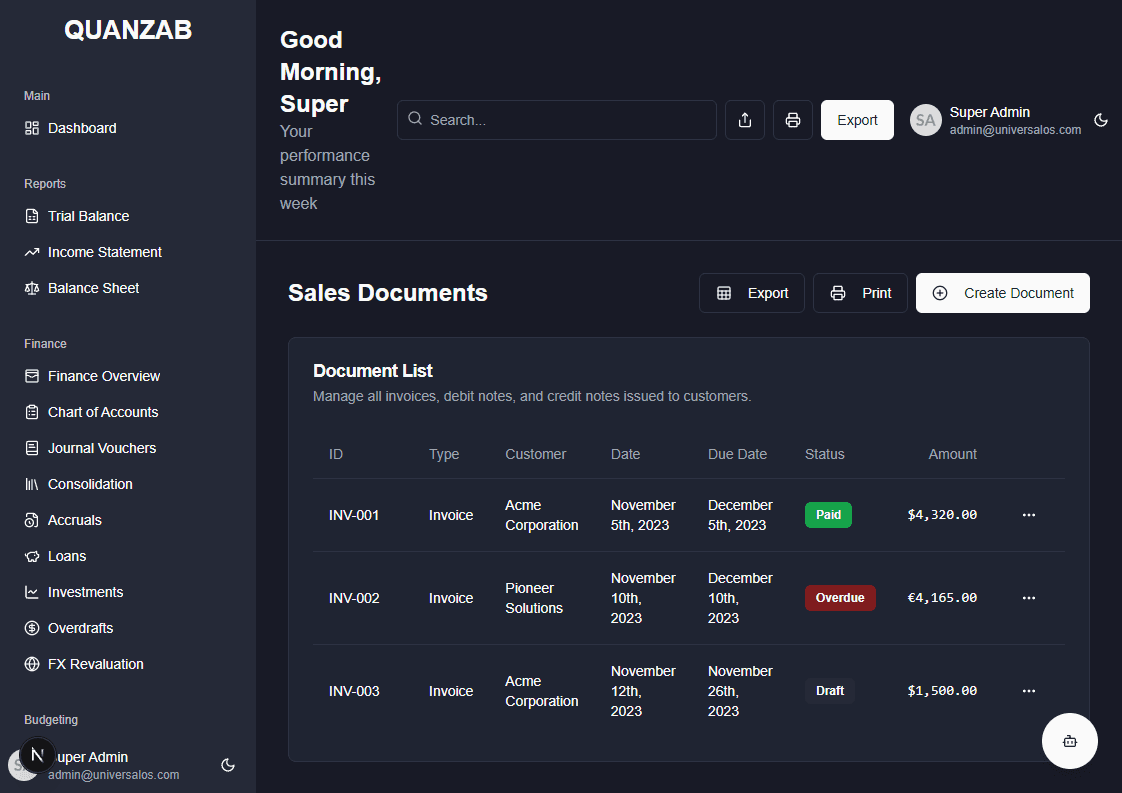
Task: Go to Finance Overview
Action: point(104,376)
